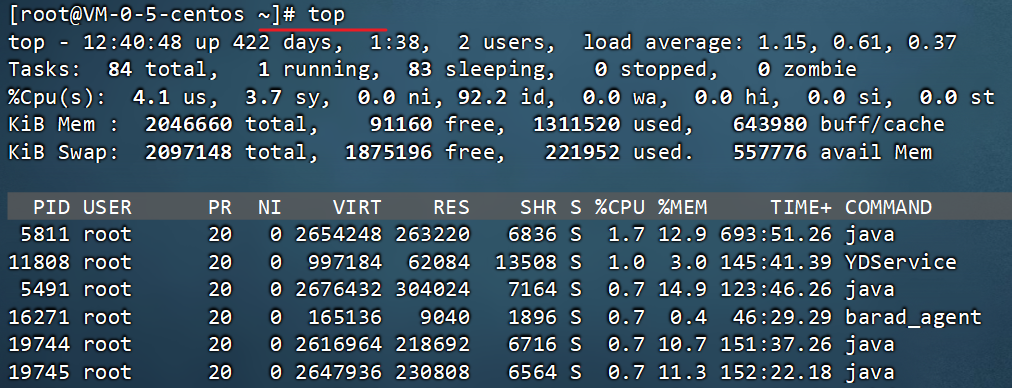Click SHR value '13508'

(x=527, y=262)
